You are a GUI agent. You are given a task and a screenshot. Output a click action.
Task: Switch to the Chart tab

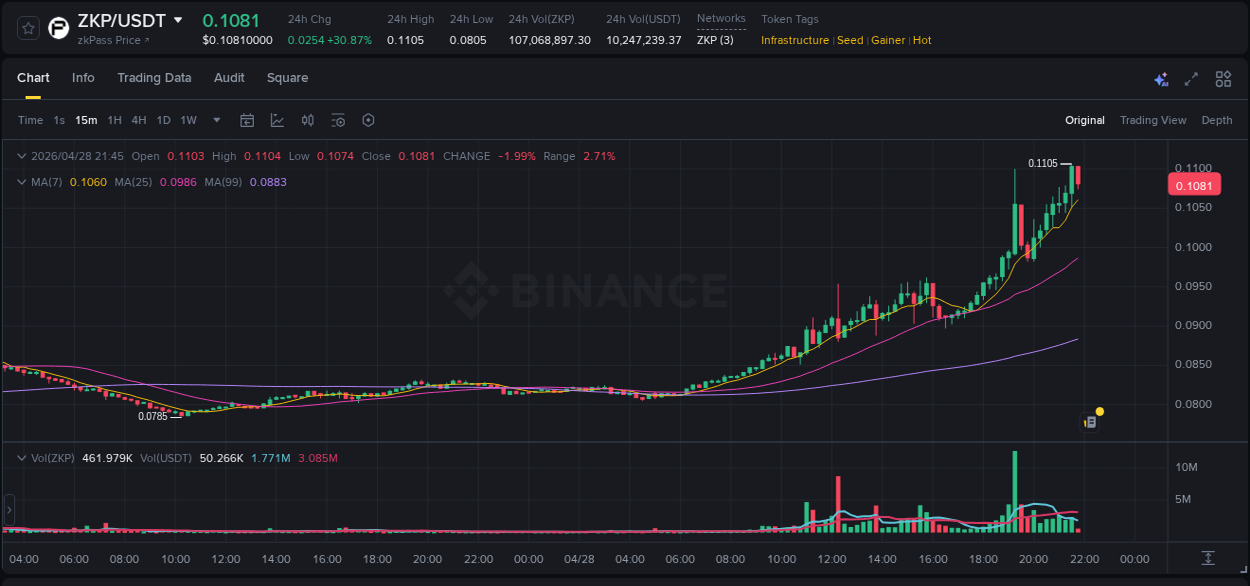[33, 78]
